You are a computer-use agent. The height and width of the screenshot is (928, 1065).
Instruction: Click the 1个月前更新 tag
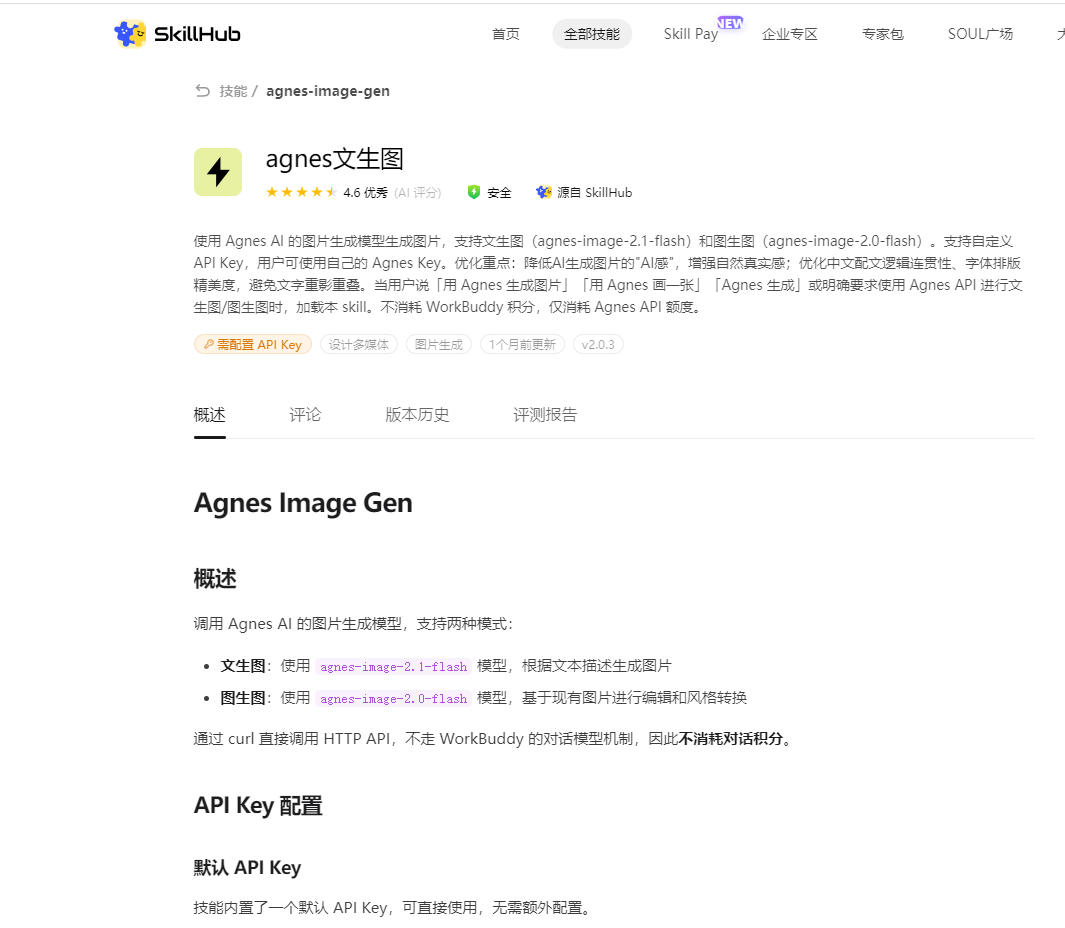tap(522, 344)
